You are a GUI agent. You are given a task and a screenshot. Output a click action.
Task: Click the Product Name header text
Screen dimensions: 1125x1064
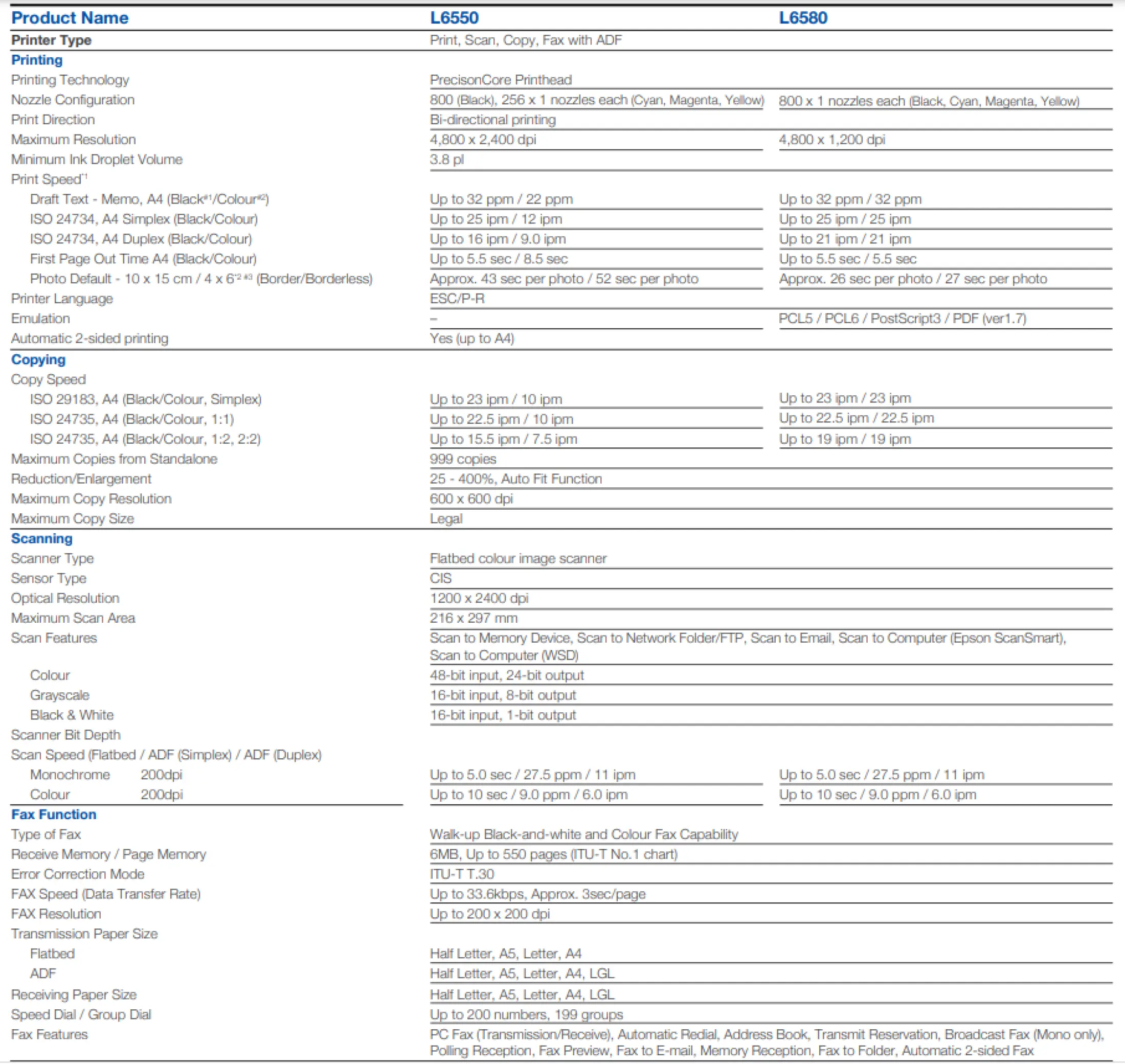point(70,18)
